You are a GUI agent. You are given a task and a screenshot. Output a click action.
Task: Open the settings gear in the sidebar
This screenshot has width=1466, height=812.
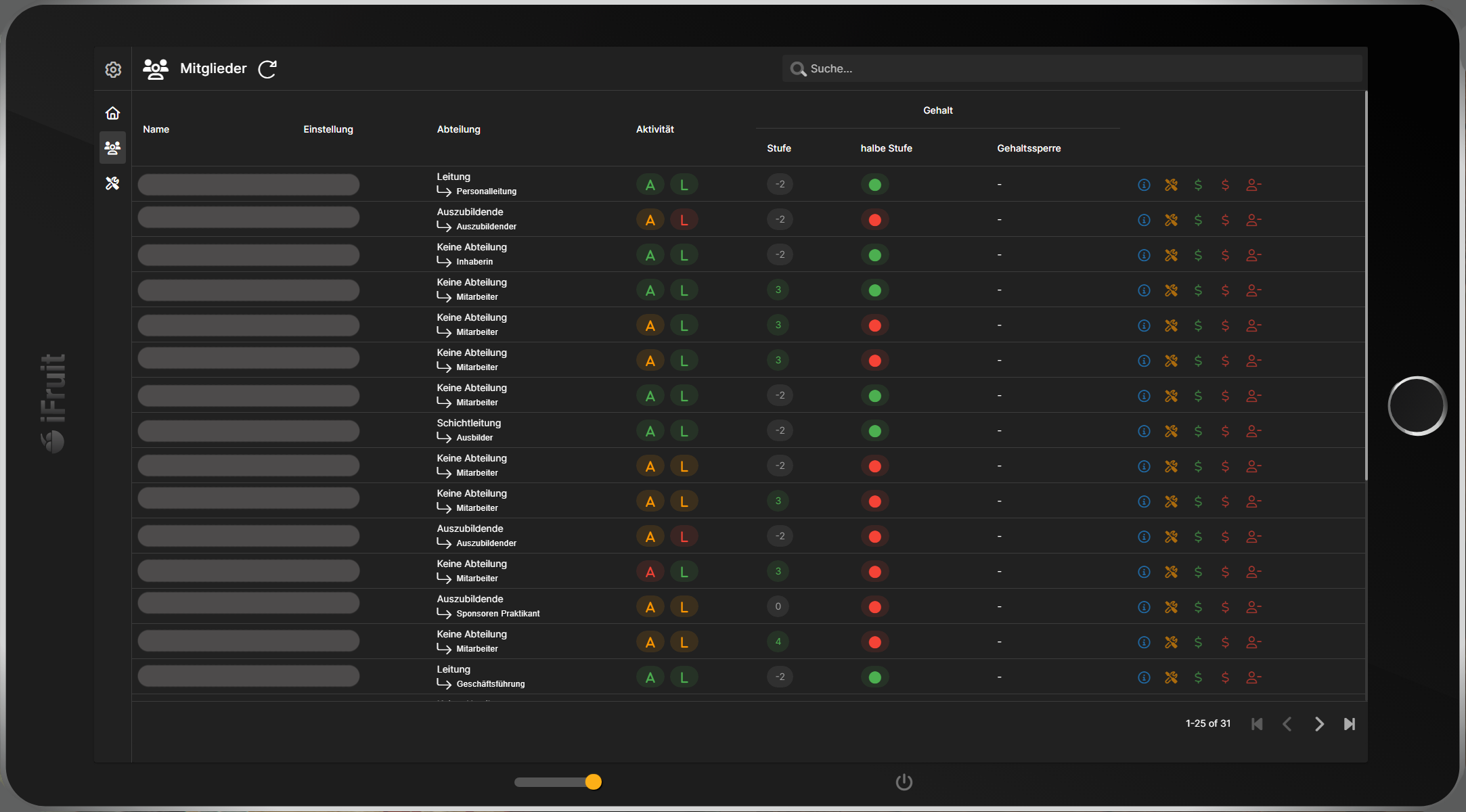coord(113,70)
